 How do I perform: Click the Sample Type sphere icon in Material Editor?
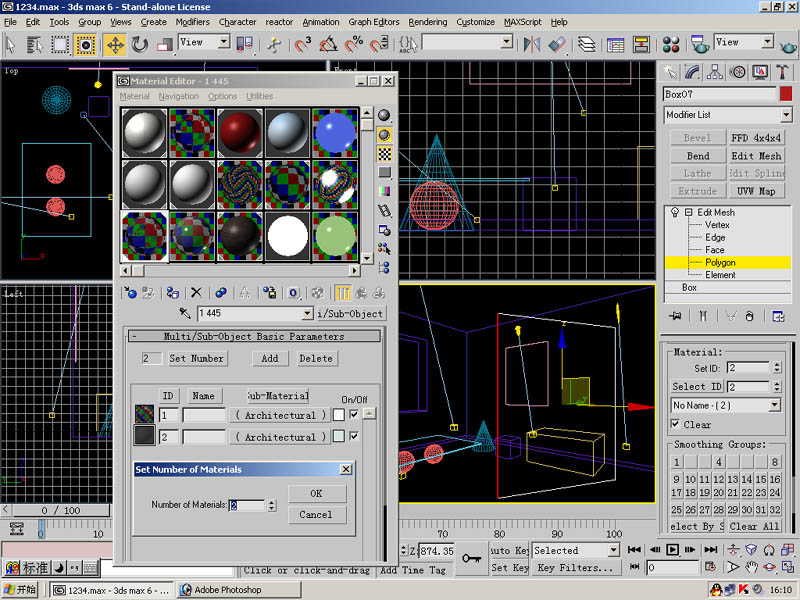coord(384,115)
